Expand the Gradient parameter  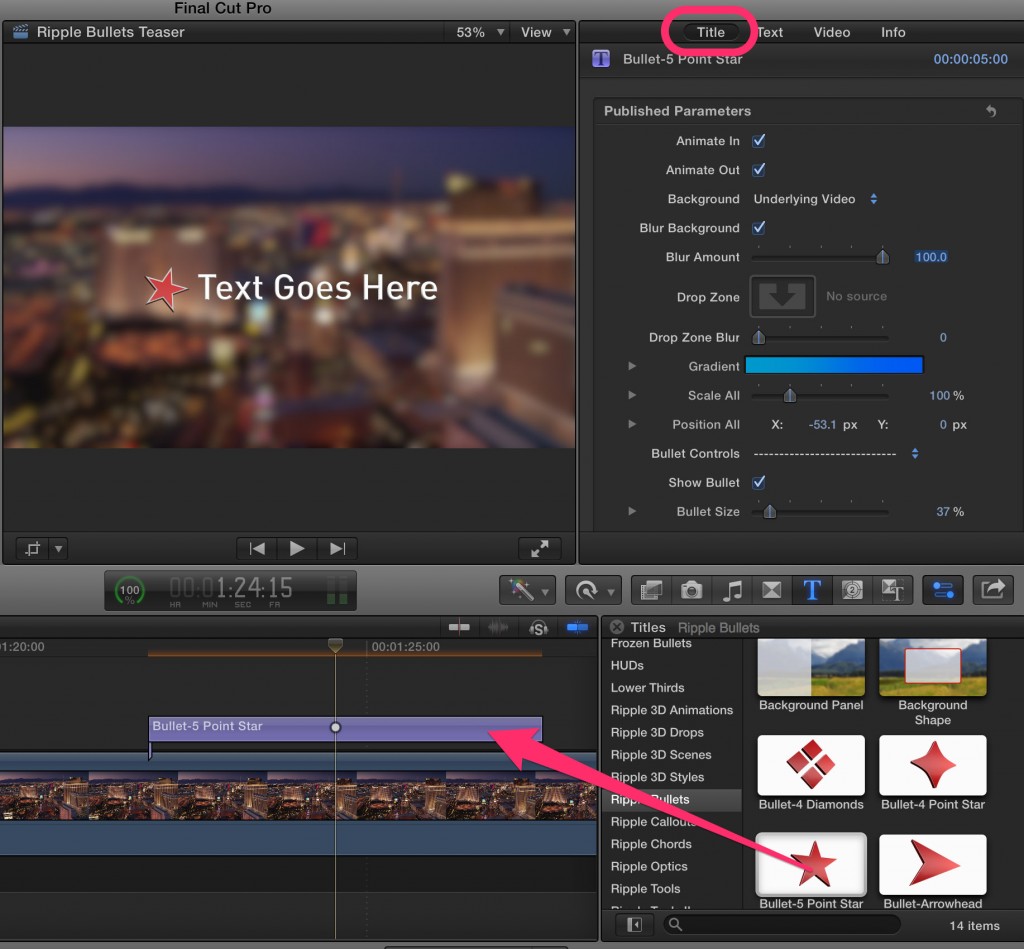(632, 366)
